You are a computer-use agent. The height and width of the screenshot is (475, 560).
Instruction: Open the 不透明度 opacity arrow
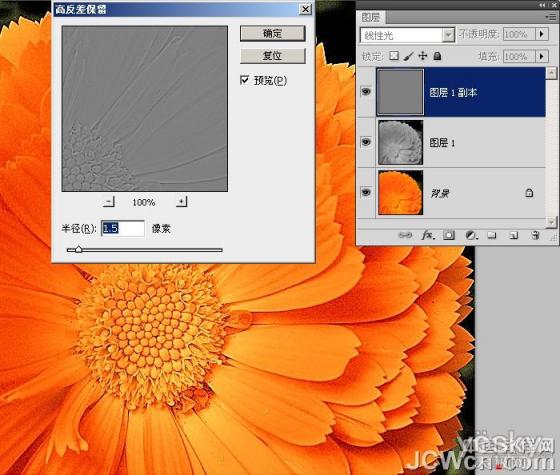click(x=542, y=34)
